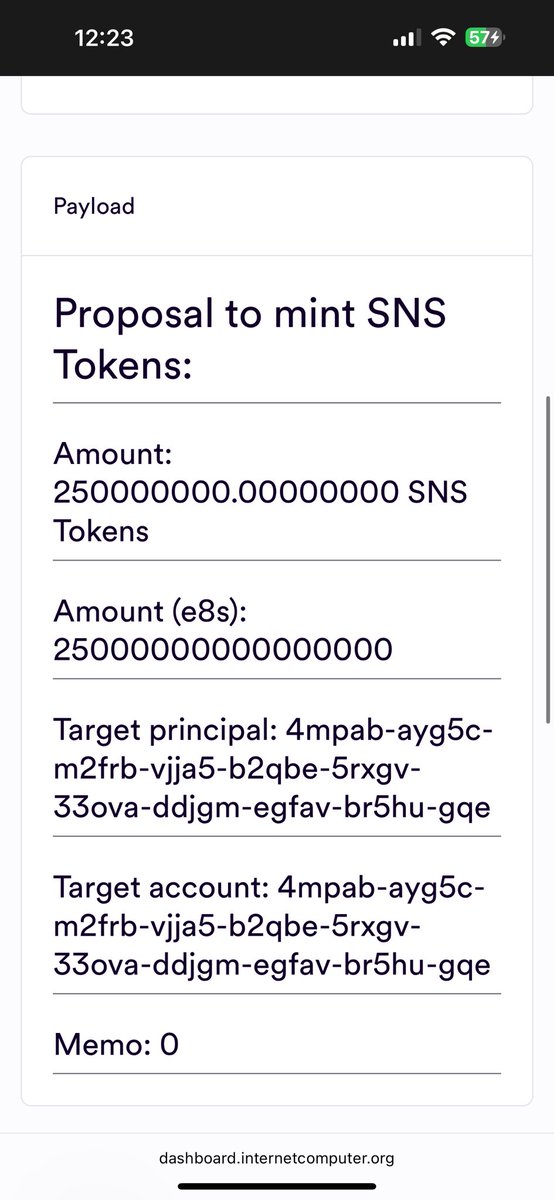Tap the battery 57 percent indicator
The height and width of the screenshot is (1200, 554).
pos(485,38)
